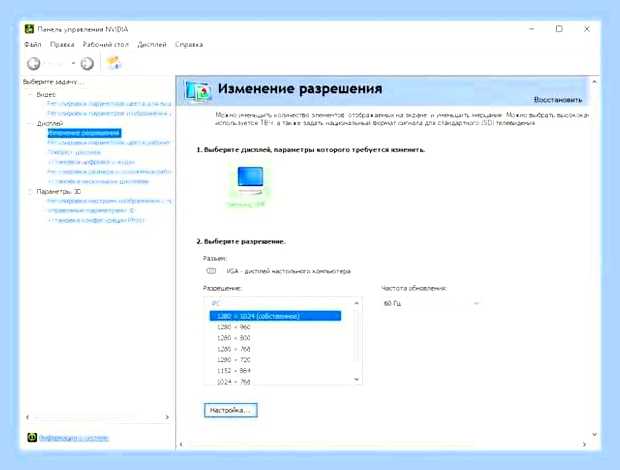Go back with the left arrow toolbar icon
Viewport: 620px width, 470px height.
(34, 63)
